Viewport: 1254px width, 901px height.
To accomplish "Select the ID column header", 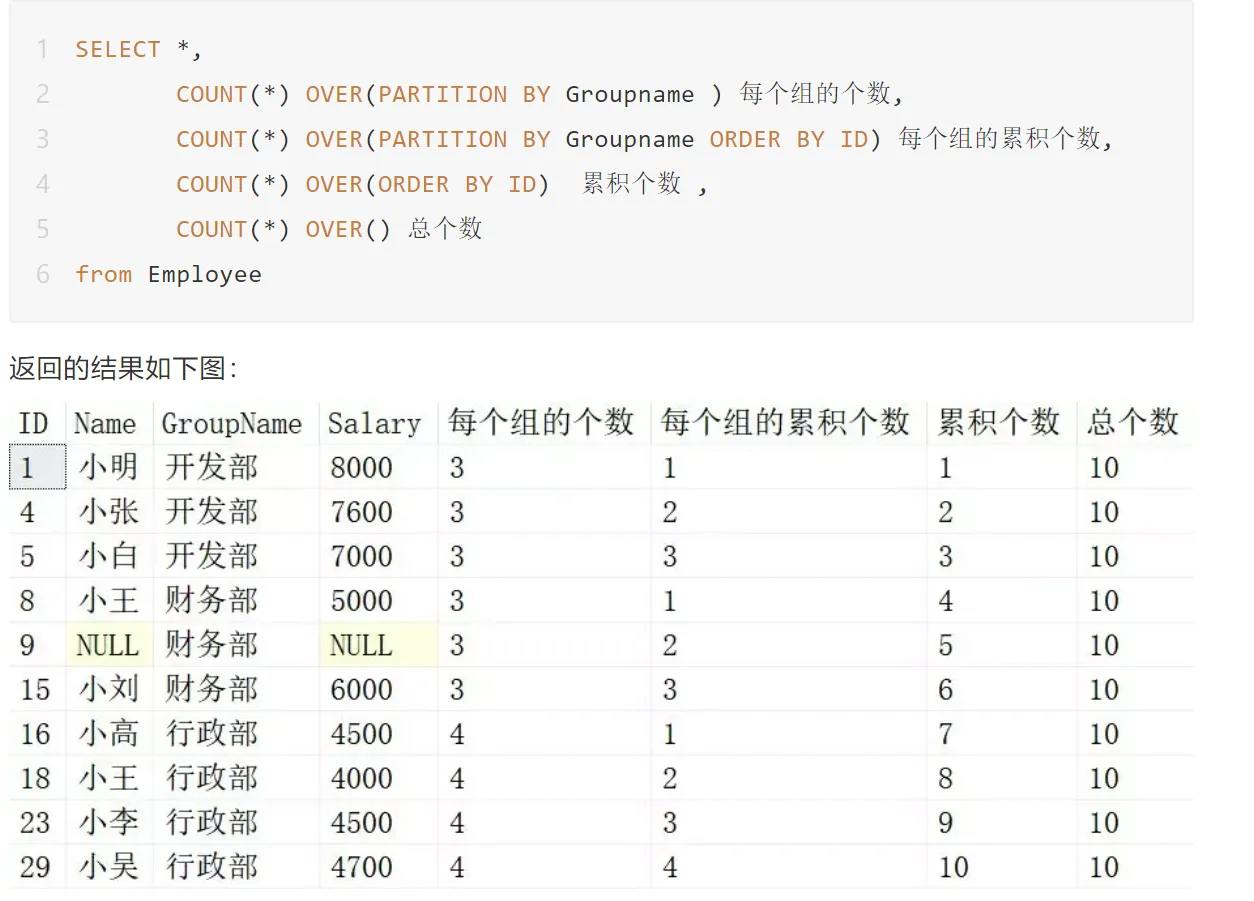I will pyautogui.click(x=33, y=423).
